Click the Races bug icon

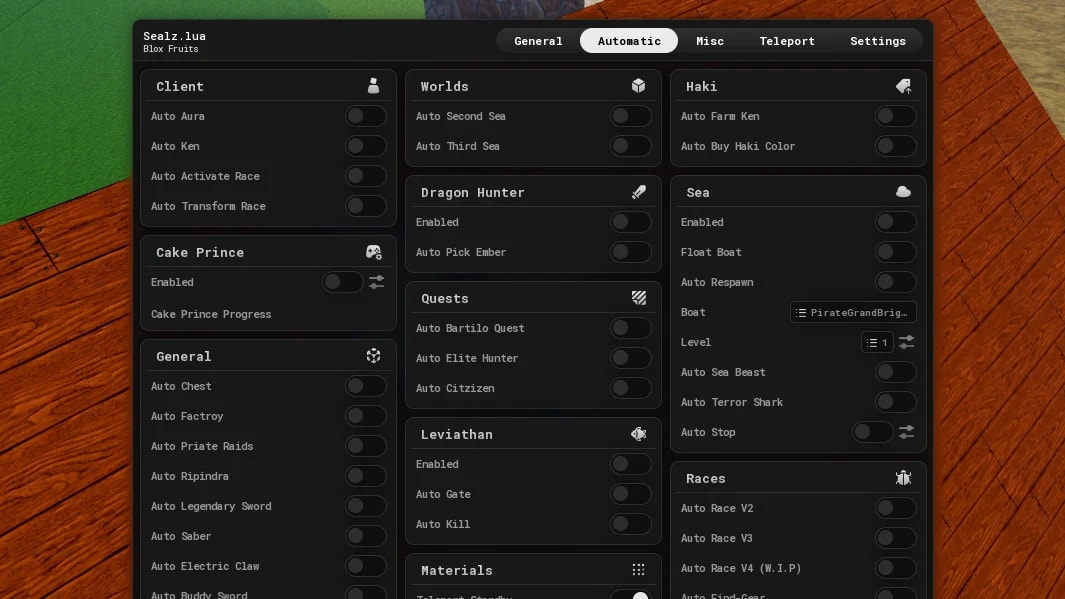click(x=903, y=478)
